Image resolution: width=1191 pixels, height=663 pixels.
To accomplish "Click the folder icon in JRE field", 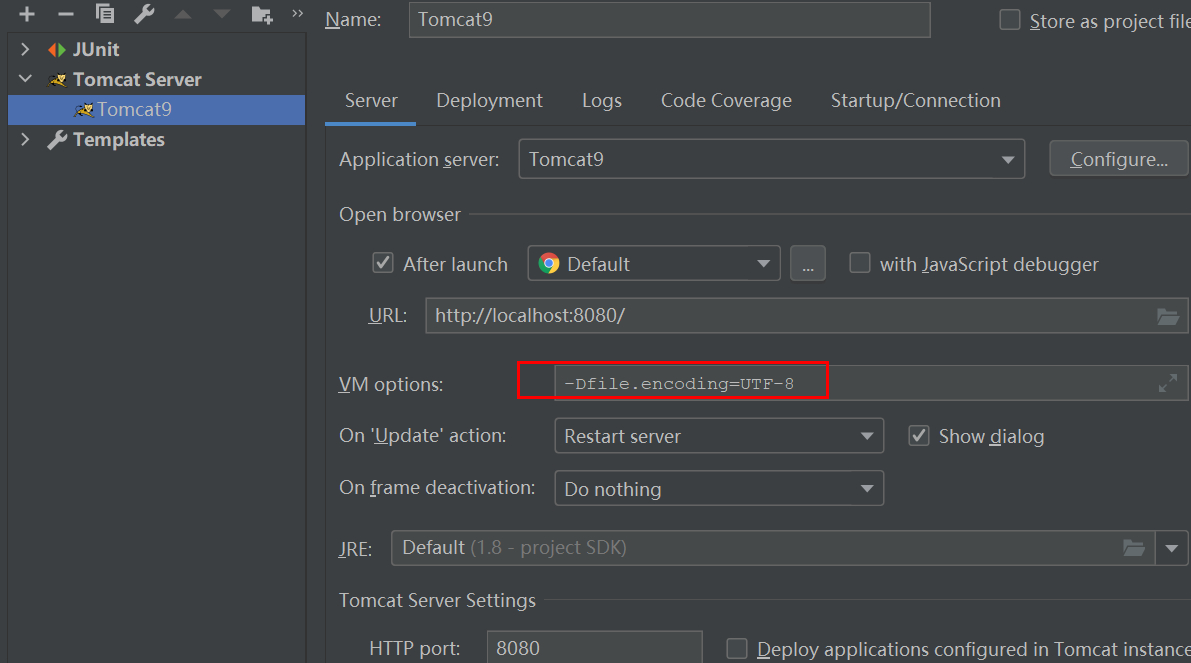I will tap(1133, 547).
